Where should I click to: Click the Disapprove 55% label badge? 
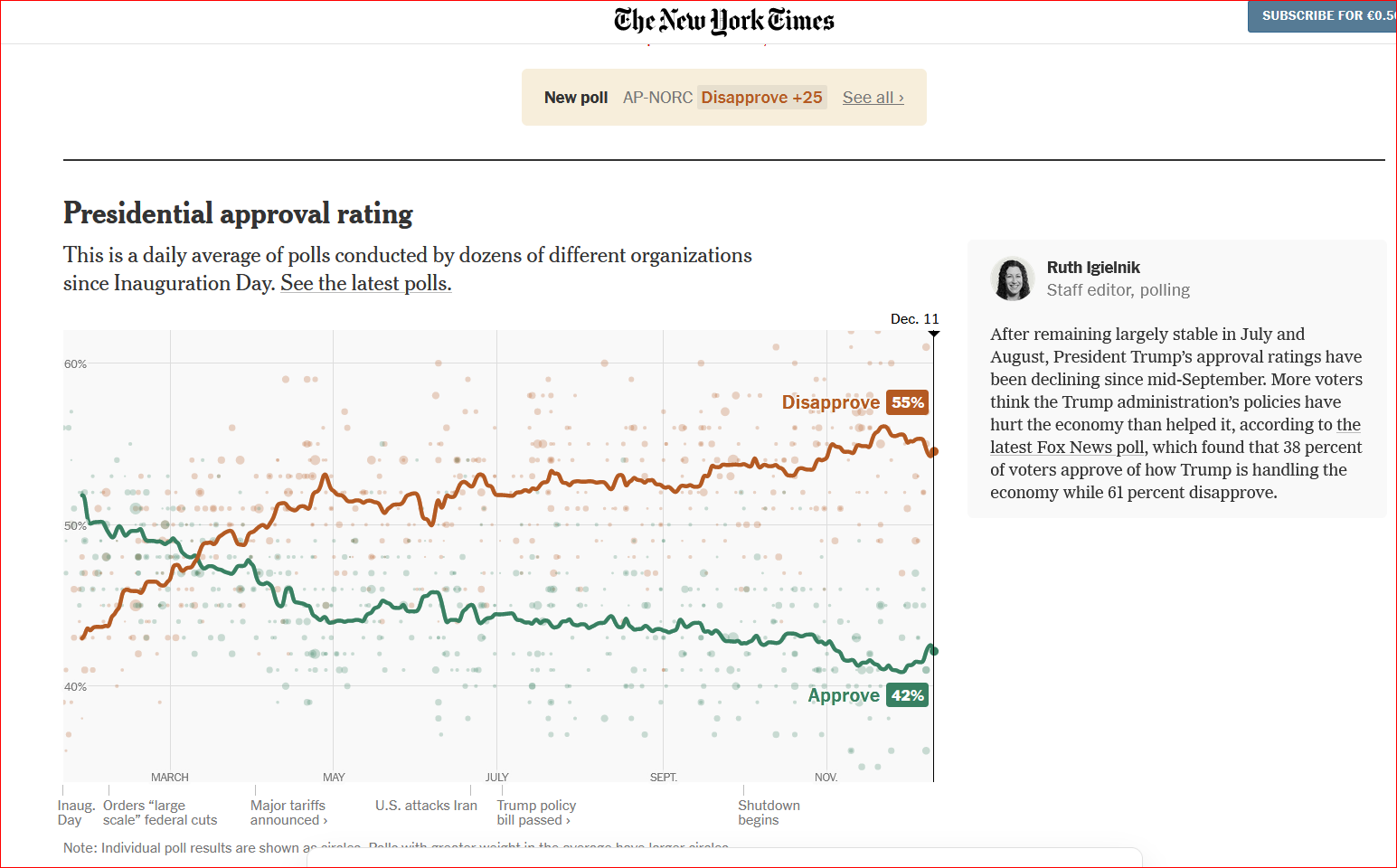click(x=907, y=402)
